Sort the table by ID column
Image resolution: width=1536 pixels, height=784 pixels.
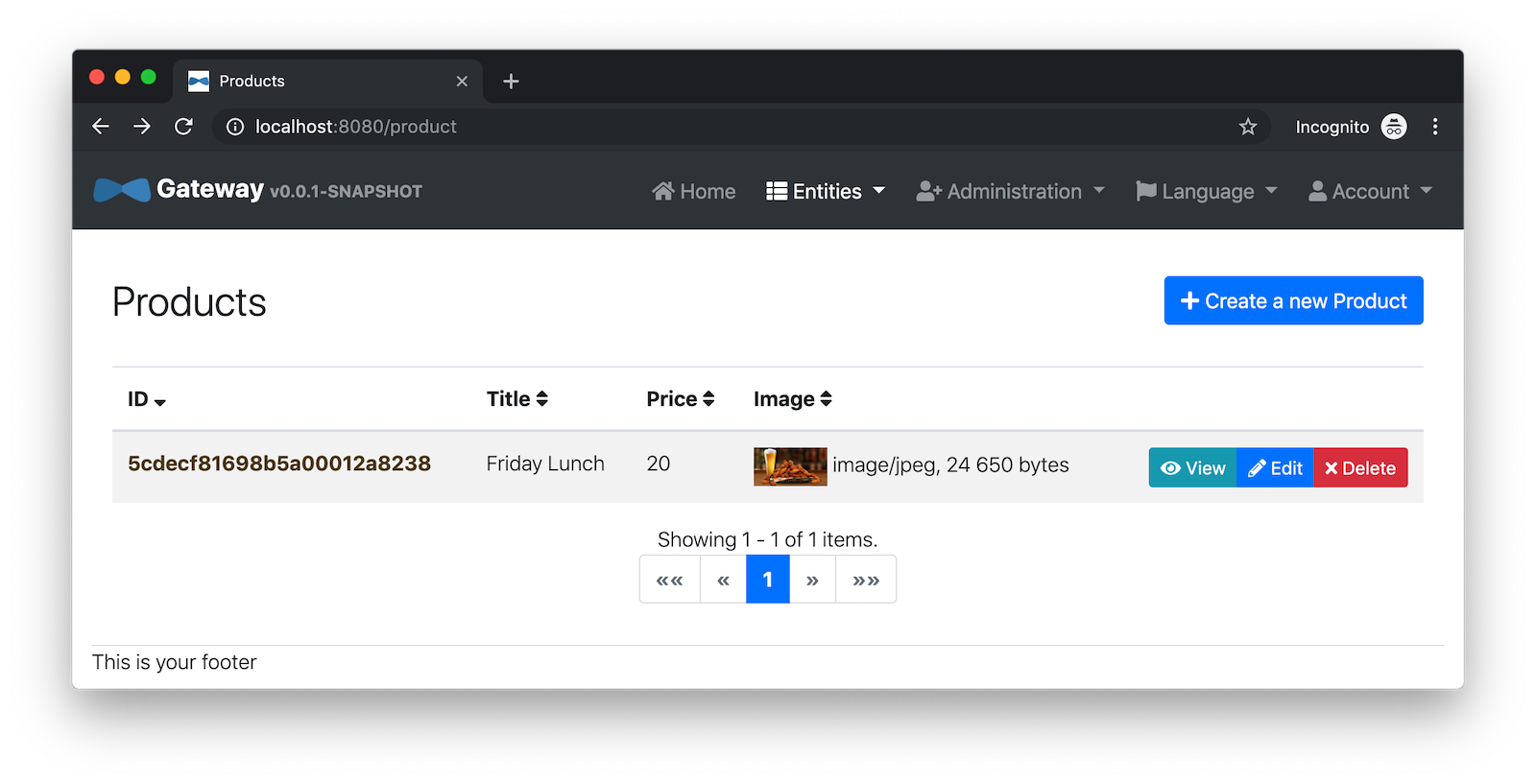(147, 399)
